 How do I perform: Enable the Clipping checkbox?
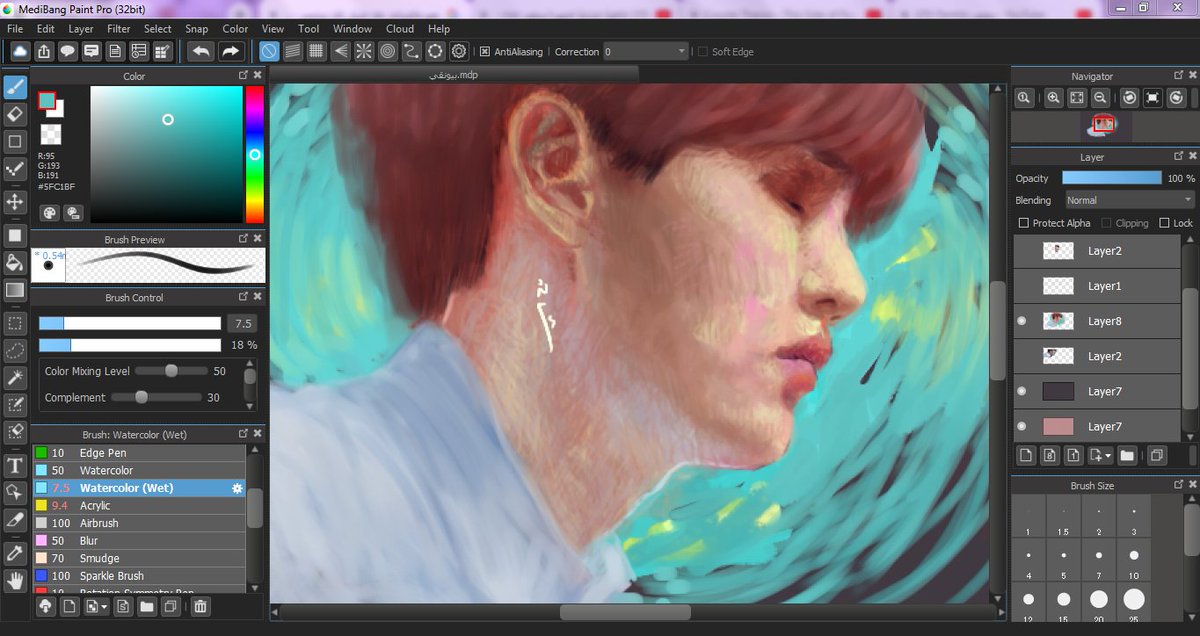[1106, 223]
